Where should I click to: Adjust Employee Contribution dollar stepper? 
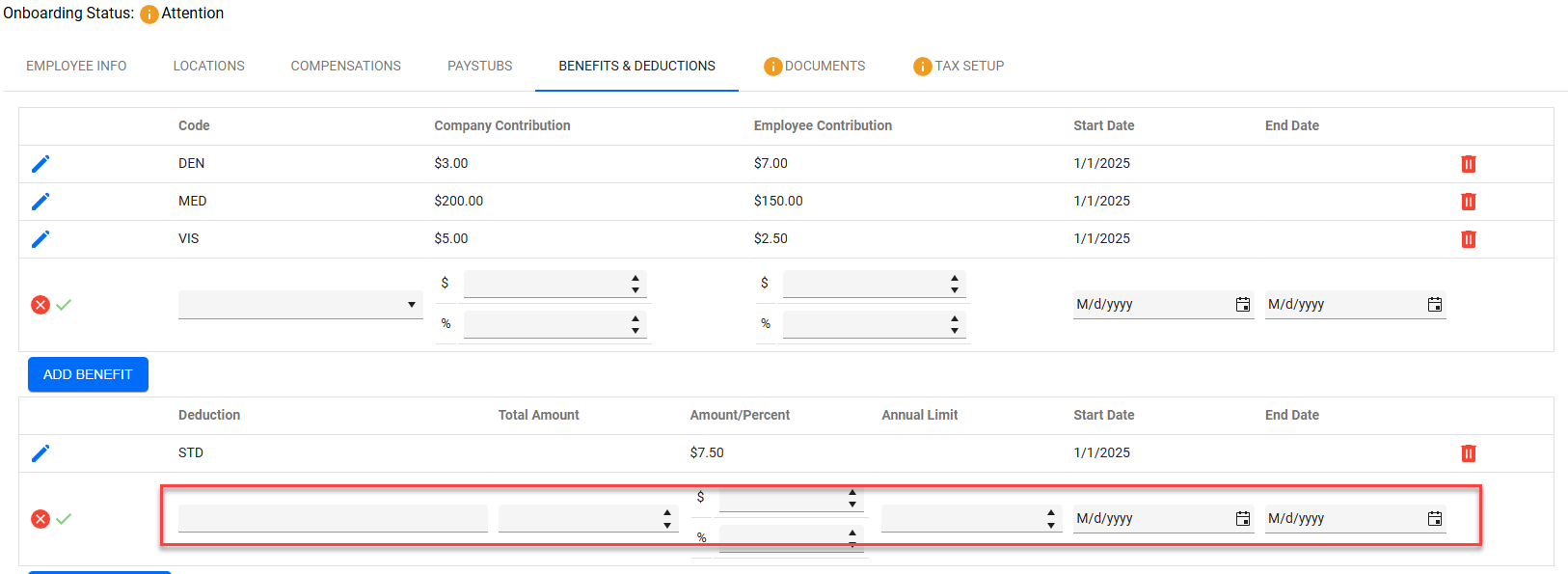pyautogui.click(x=955, y=284)
